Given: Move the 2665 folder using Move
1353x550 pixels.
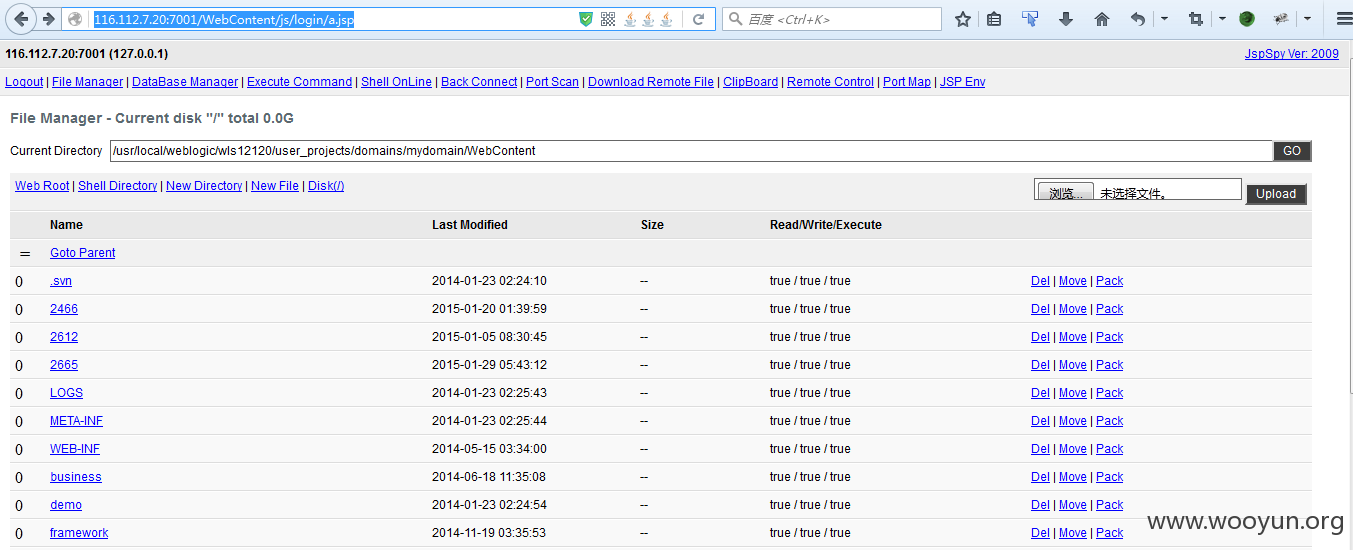Looking at the screenshot, I should point(1073,365).
